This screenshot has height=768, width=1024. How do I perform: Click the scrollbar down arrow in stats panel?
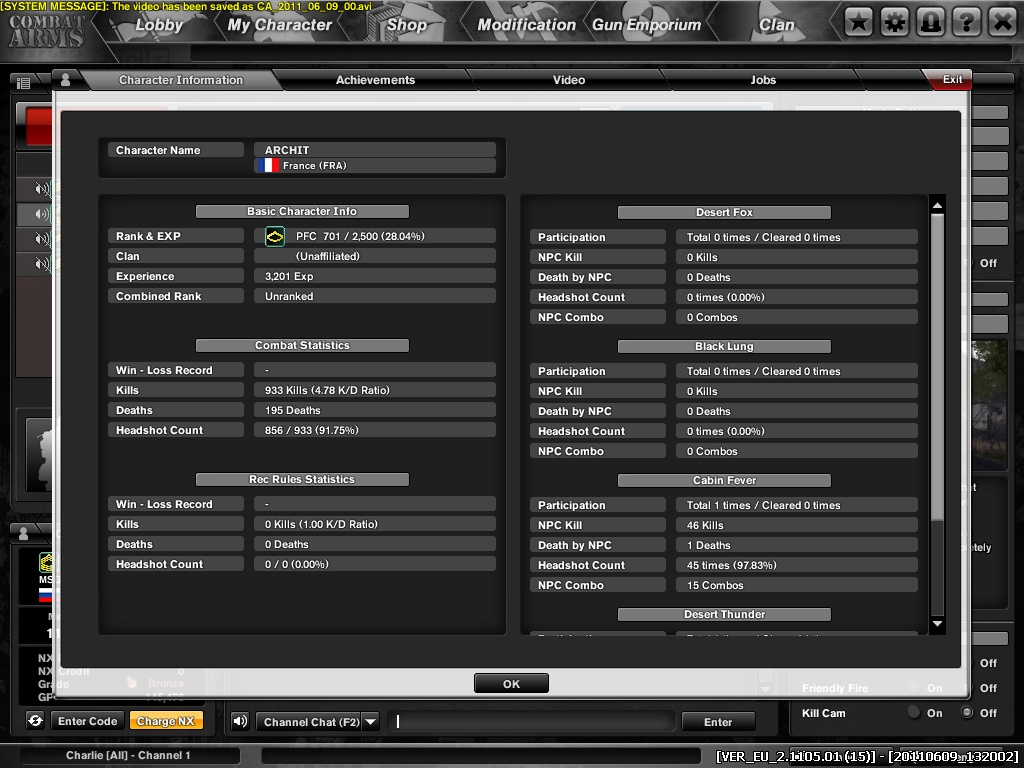tap(937, 624)
